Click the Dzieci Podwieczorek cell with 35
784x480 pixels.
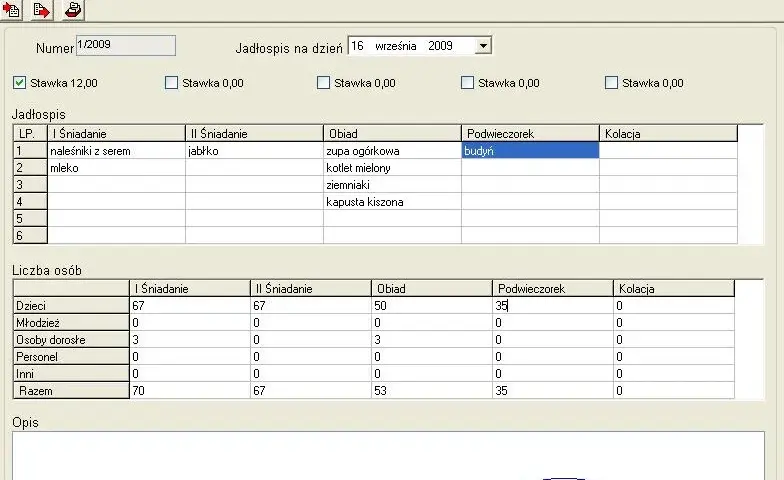pos(552,306)
